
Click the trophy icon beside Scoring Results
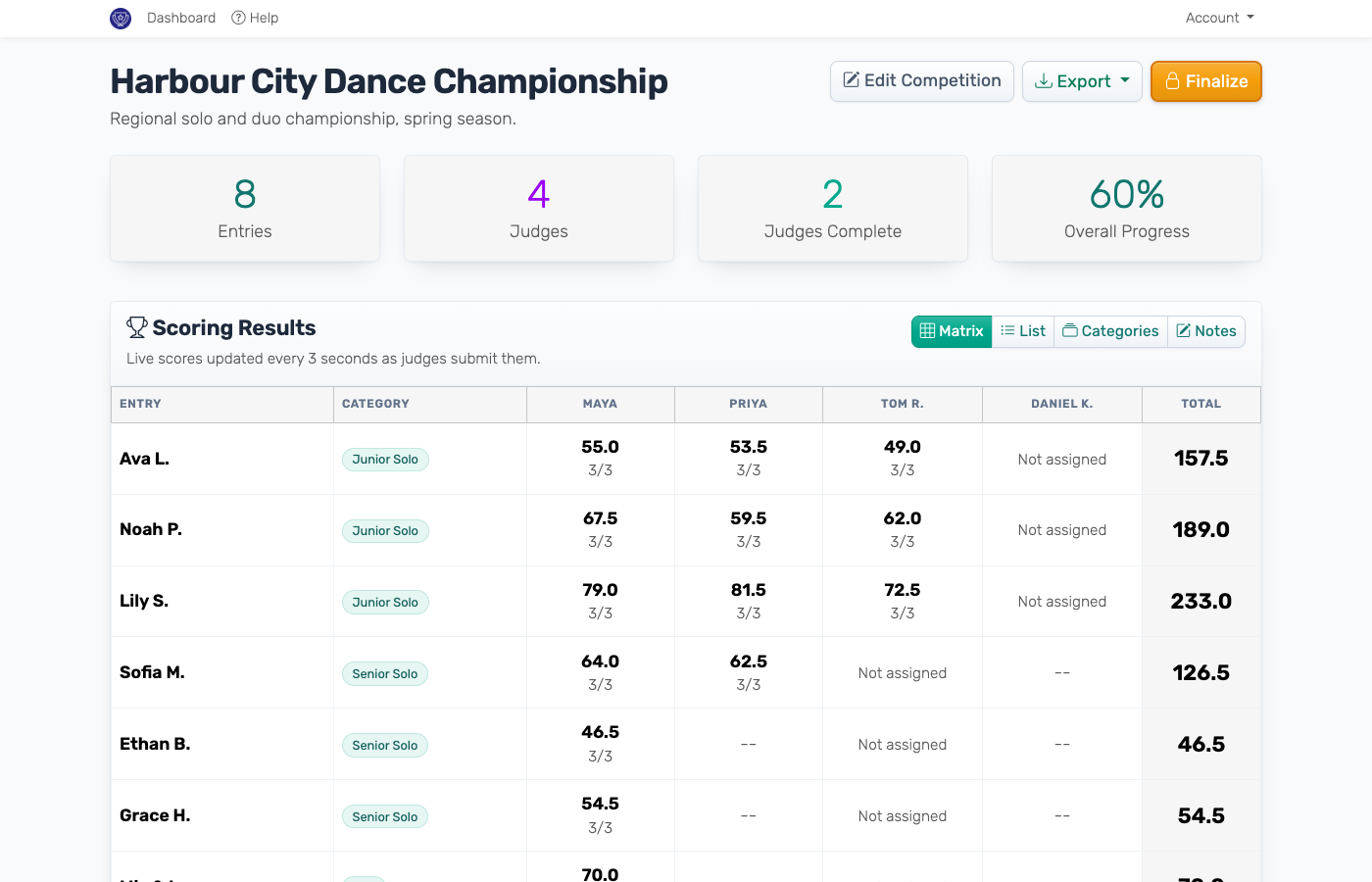pyautogui.click(x=137, y=327)
